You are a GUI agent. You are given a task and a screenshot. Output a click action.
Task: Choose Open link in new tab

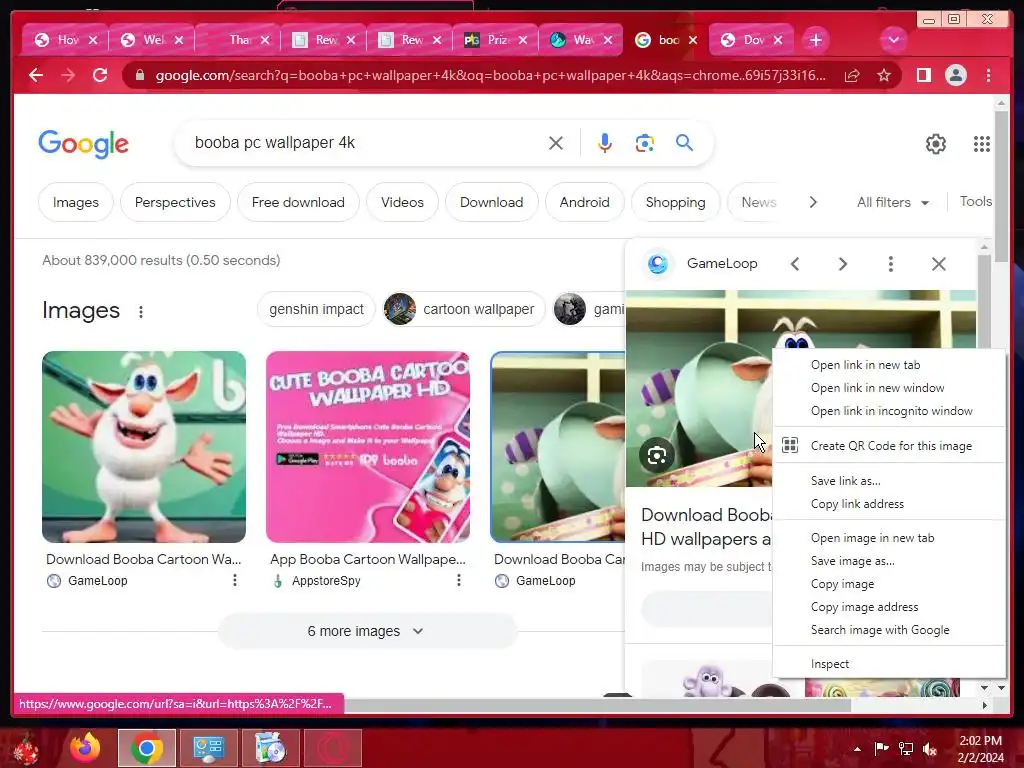tap(889, 365)
